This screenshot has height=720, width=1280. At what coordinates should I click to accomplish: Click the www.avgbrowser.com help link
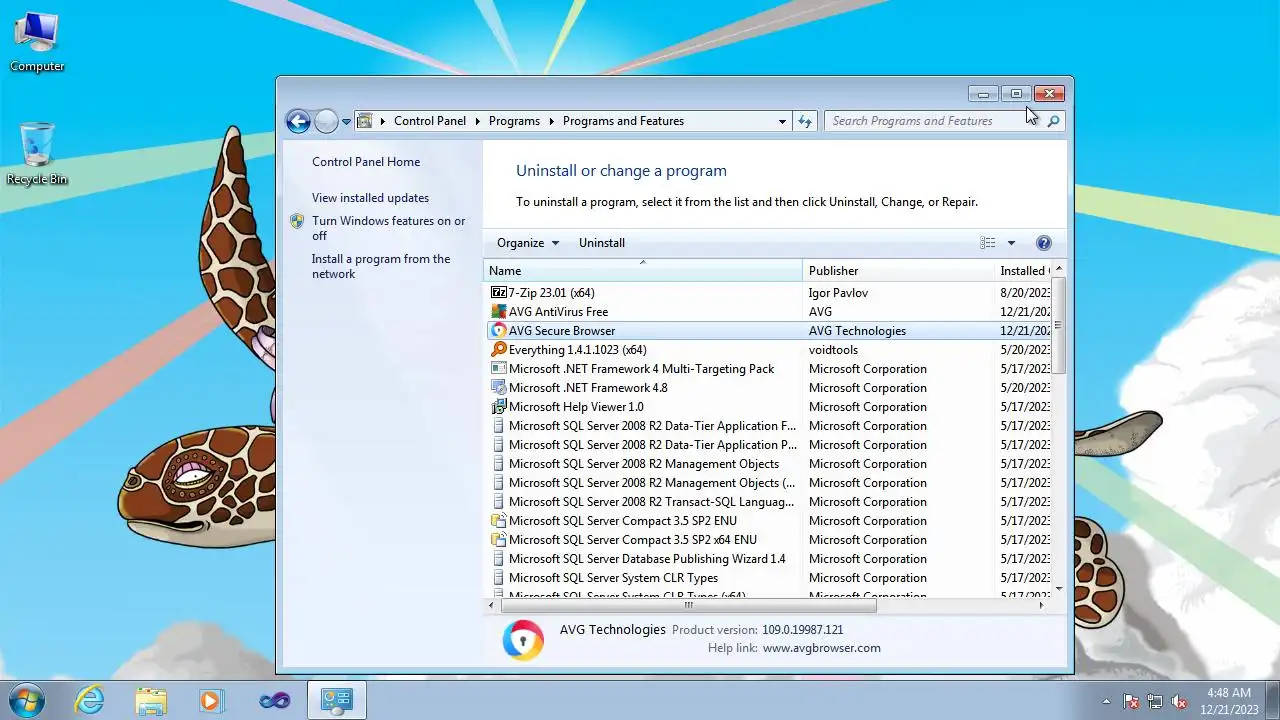pos(821,648)
